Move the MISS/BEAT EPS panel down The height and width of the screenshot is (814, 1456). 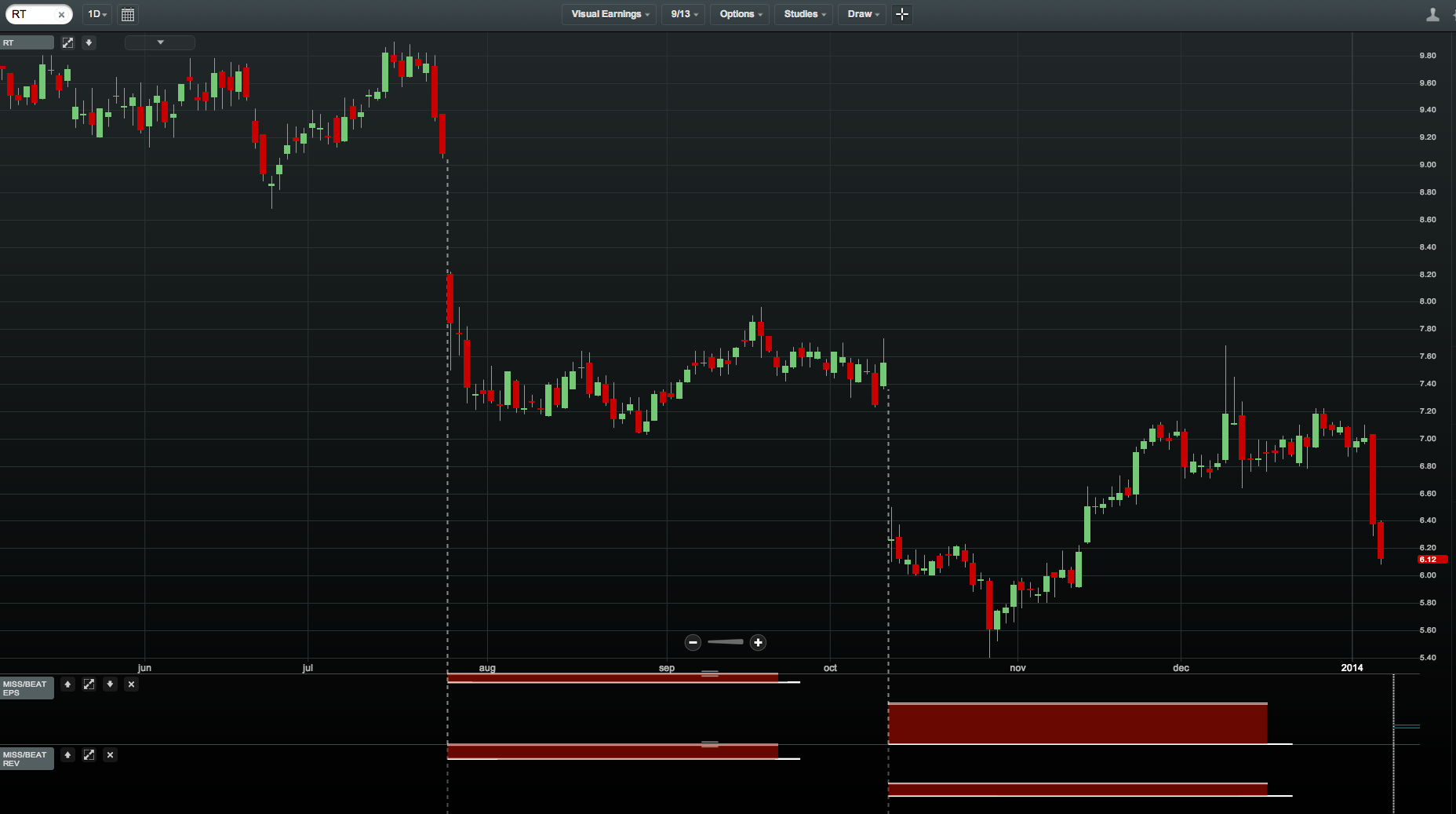point(110,684)
